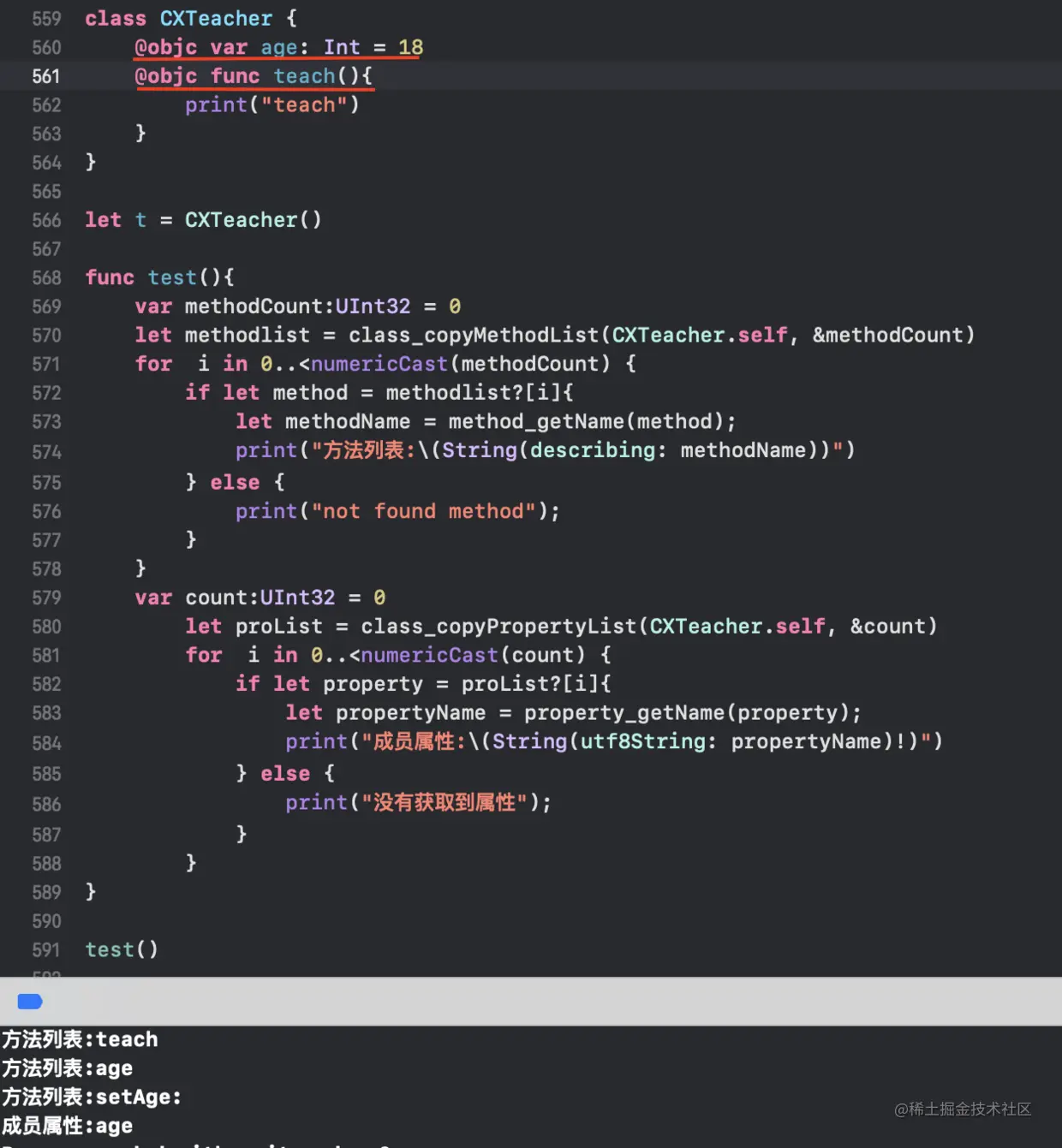The width and height of the screenshot is (1062, 1148).
Task: Click '&methodCount' argument on line 570
Action: 887,335
